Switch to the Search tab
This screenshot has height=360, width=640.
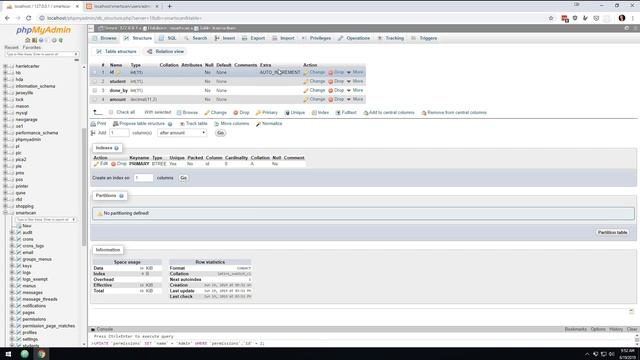[196, 38]
